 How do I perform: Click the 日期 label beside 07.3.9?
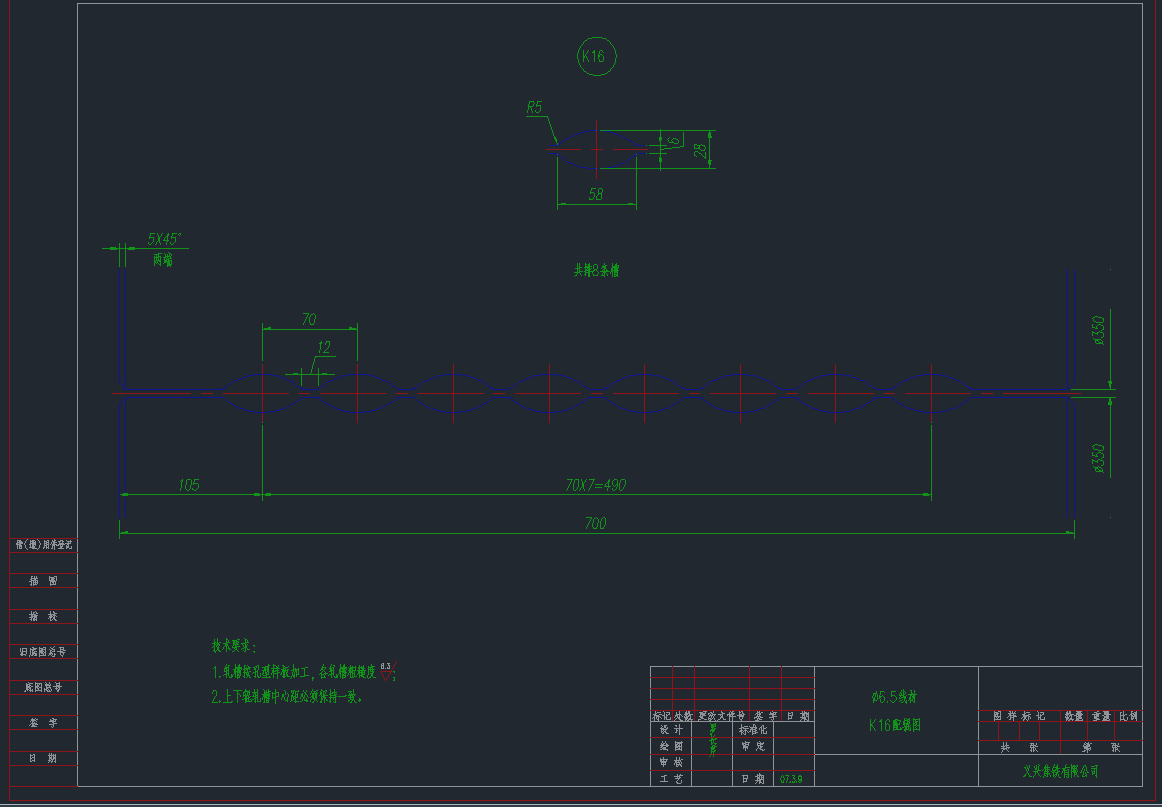(x=753, y=779)
